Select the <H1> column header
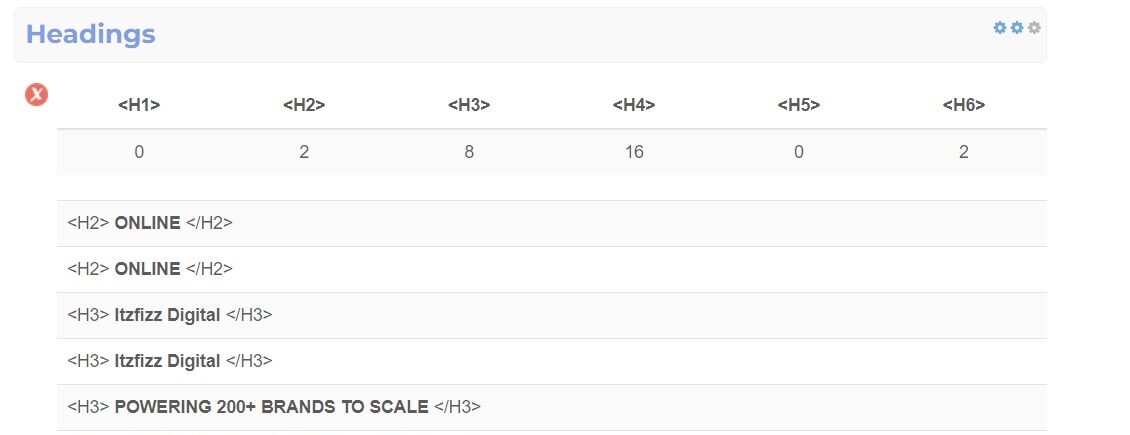This screenshot has height=435, width=1130. click(x=139, y=105)
